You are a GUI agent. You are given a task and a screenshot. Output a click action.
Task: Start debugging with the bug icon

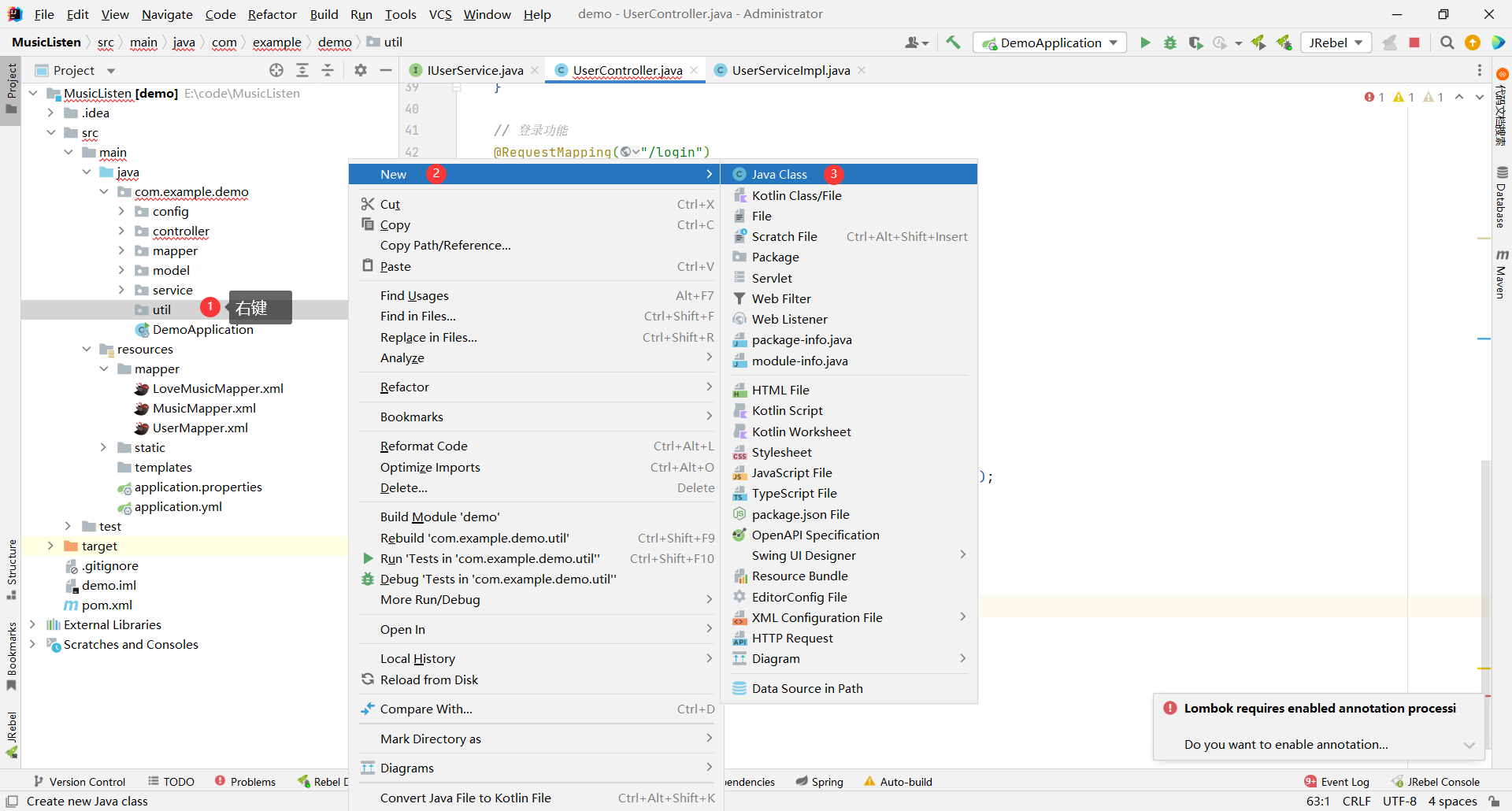tap(1170, 43)
